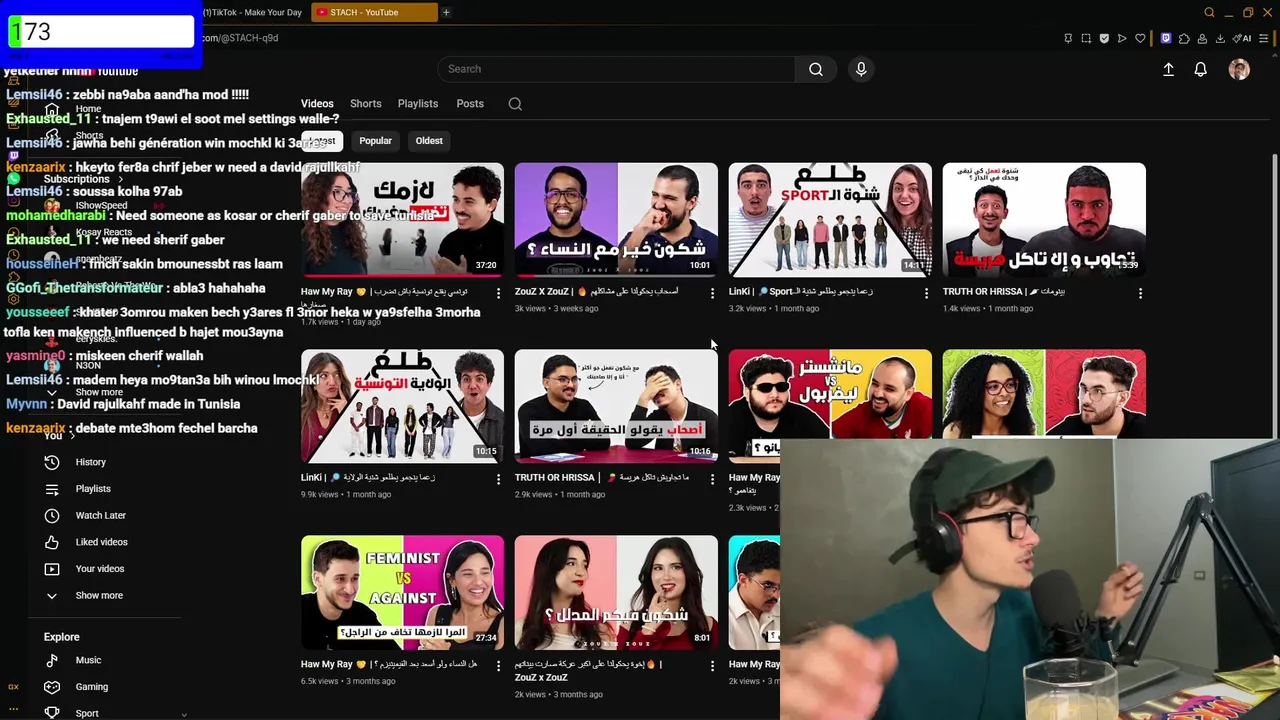
Task: Open Gaming under Explore
Action: (91, 687)
